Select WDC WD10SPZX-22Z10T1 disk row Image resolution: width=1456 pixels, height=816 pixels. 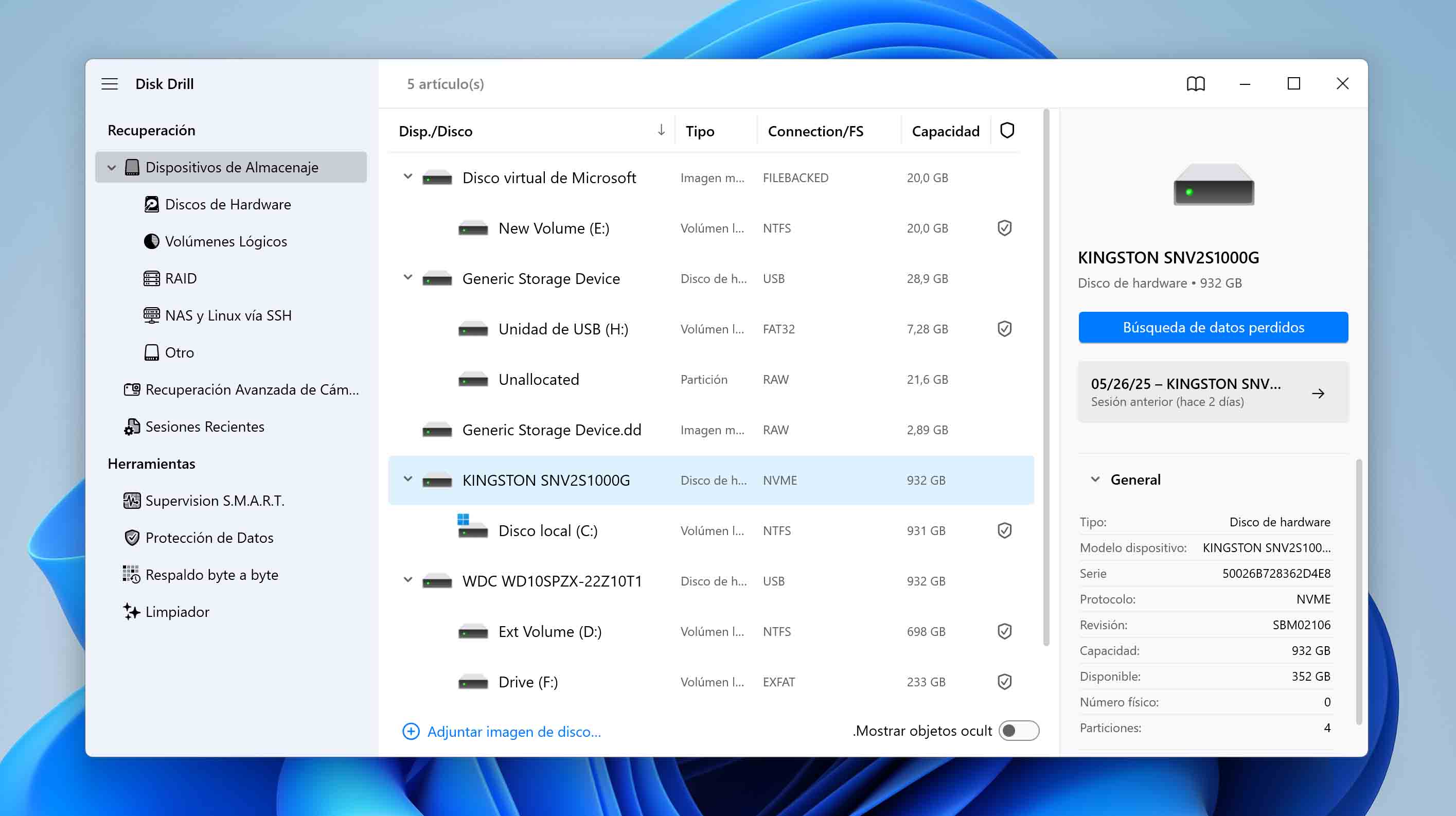(711, 581)
